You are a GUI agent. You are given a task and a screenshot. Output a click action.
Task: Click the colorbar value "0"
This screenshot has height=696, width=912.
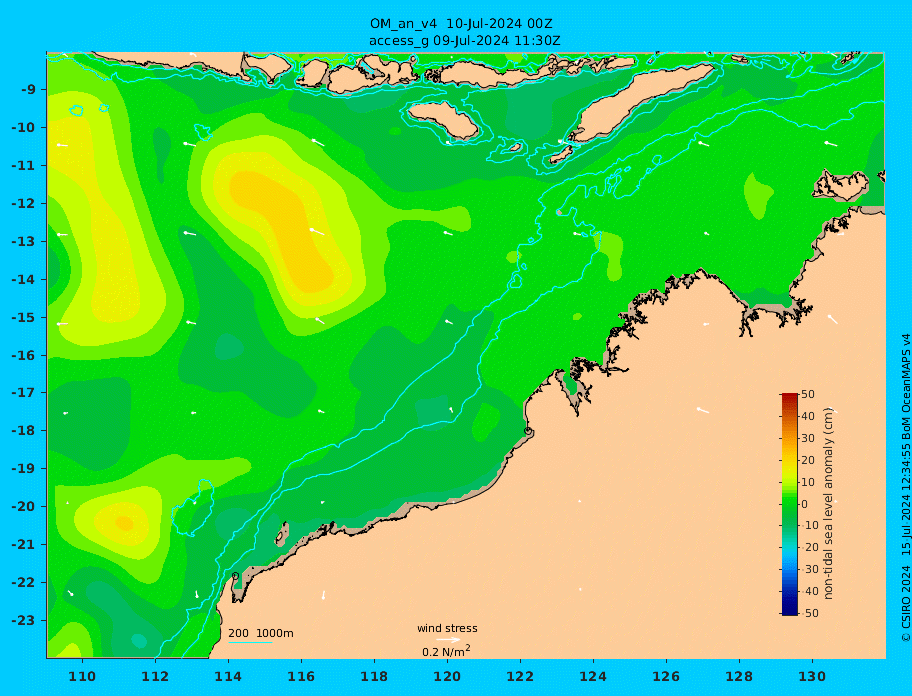pyautogui.click(x=804, y=504)
